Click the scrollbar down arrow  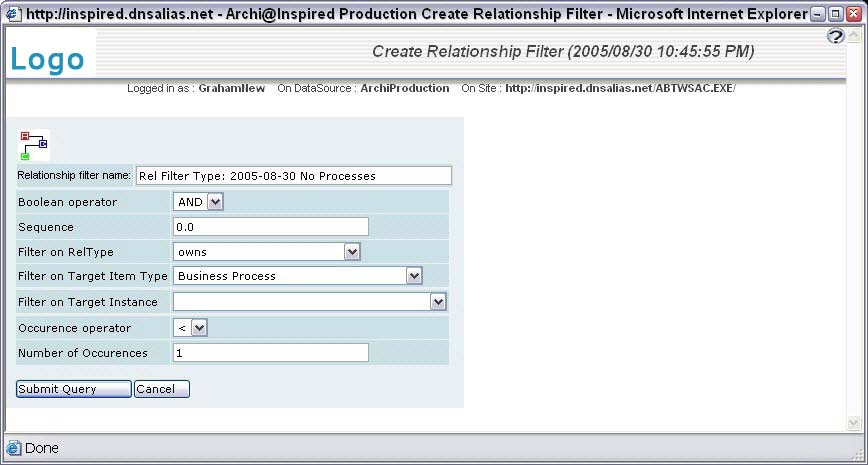(853, 423)
